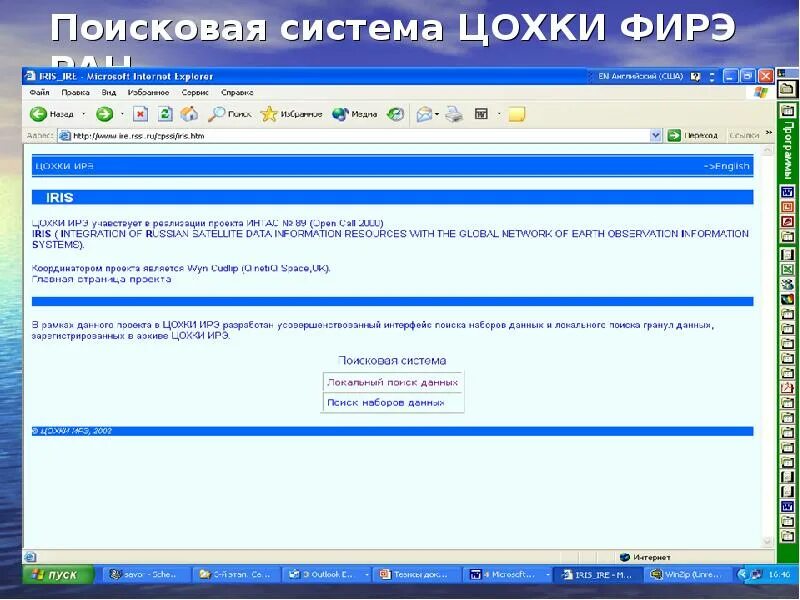Click the 16:46 system tray clock

pos(779,574)
